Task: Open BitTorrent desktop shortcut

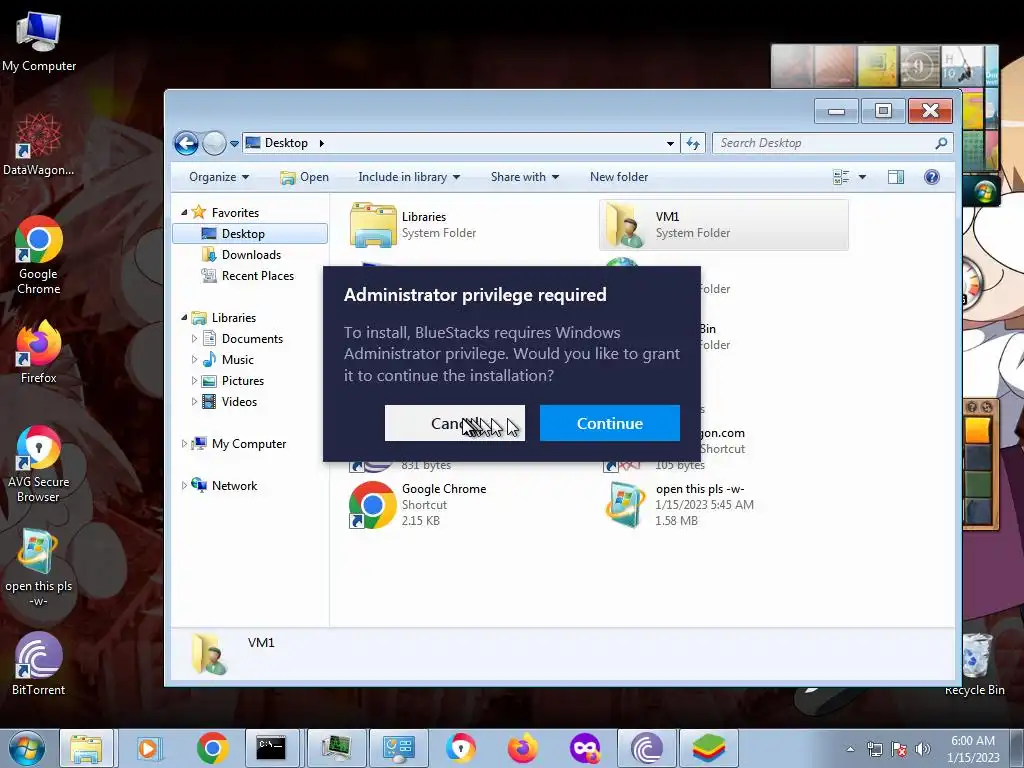Action: coord(39,664)
